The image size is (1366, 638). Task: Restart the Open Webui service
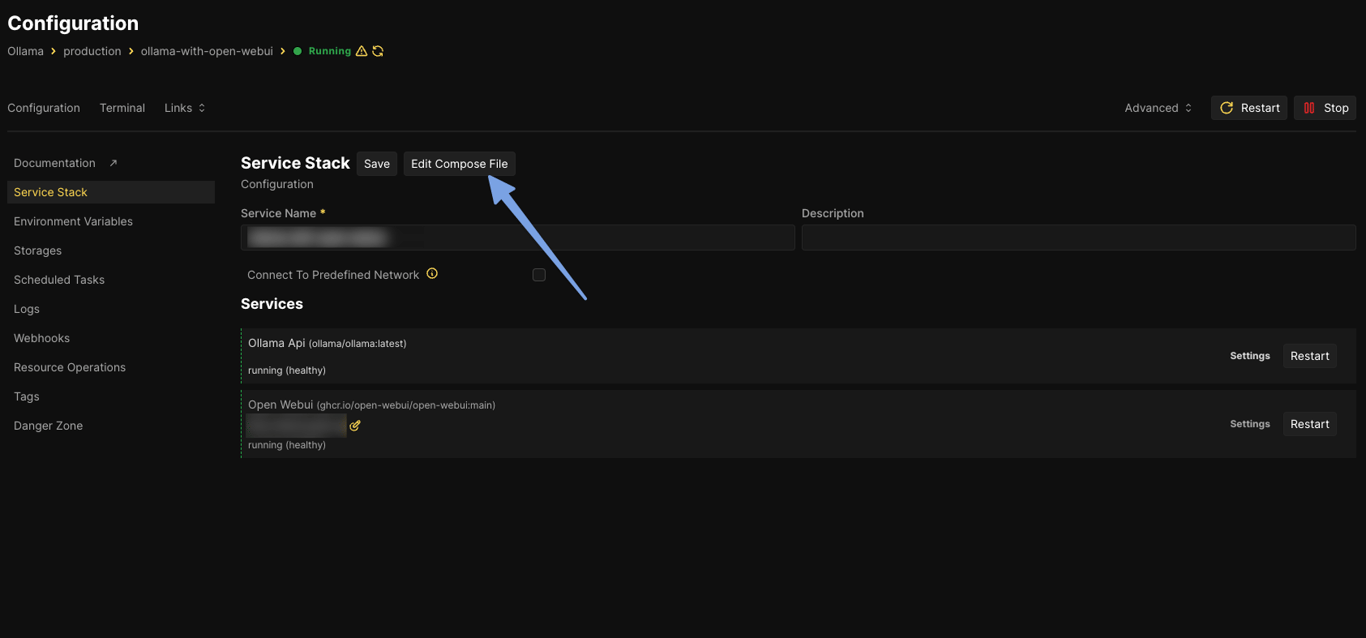coord(1309,424)
